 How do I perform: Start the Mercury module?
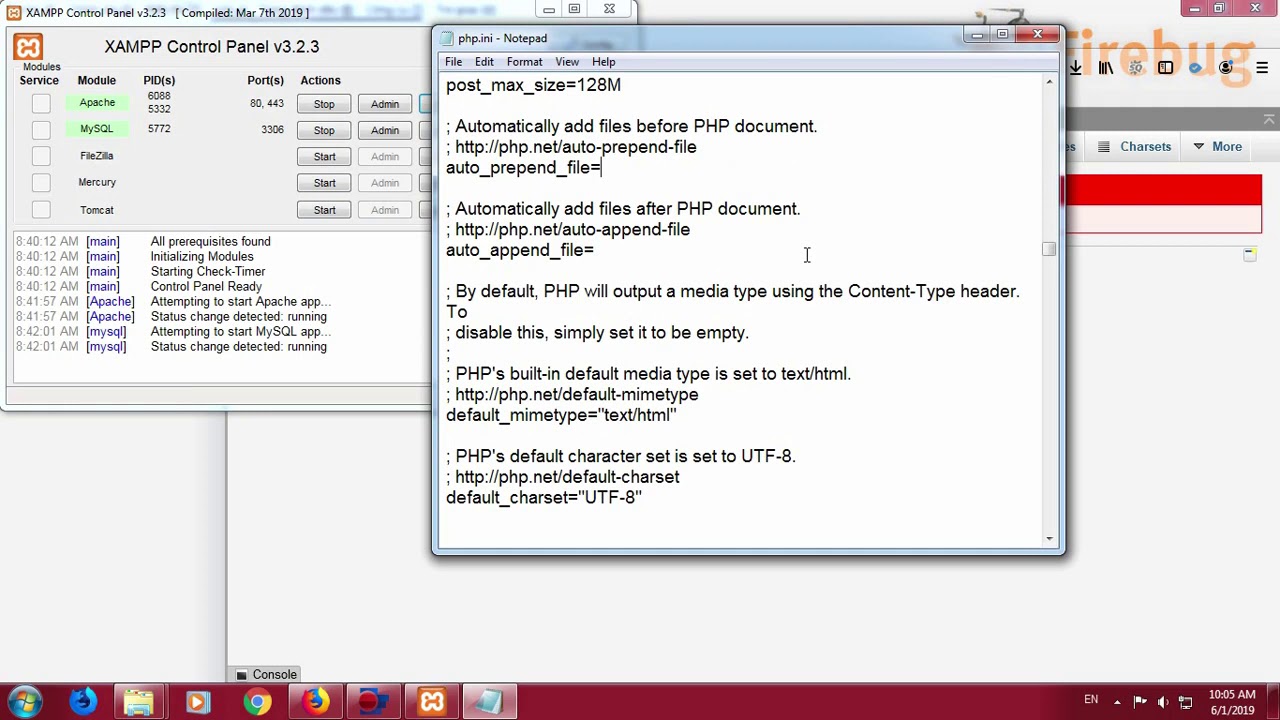point(324,183)
